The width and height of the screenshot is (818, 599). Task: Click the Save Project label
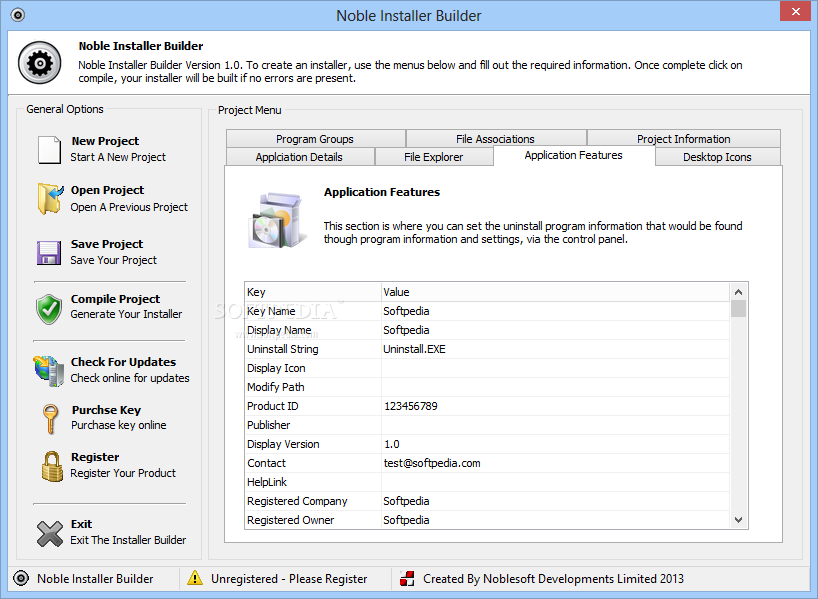(107, 244)
